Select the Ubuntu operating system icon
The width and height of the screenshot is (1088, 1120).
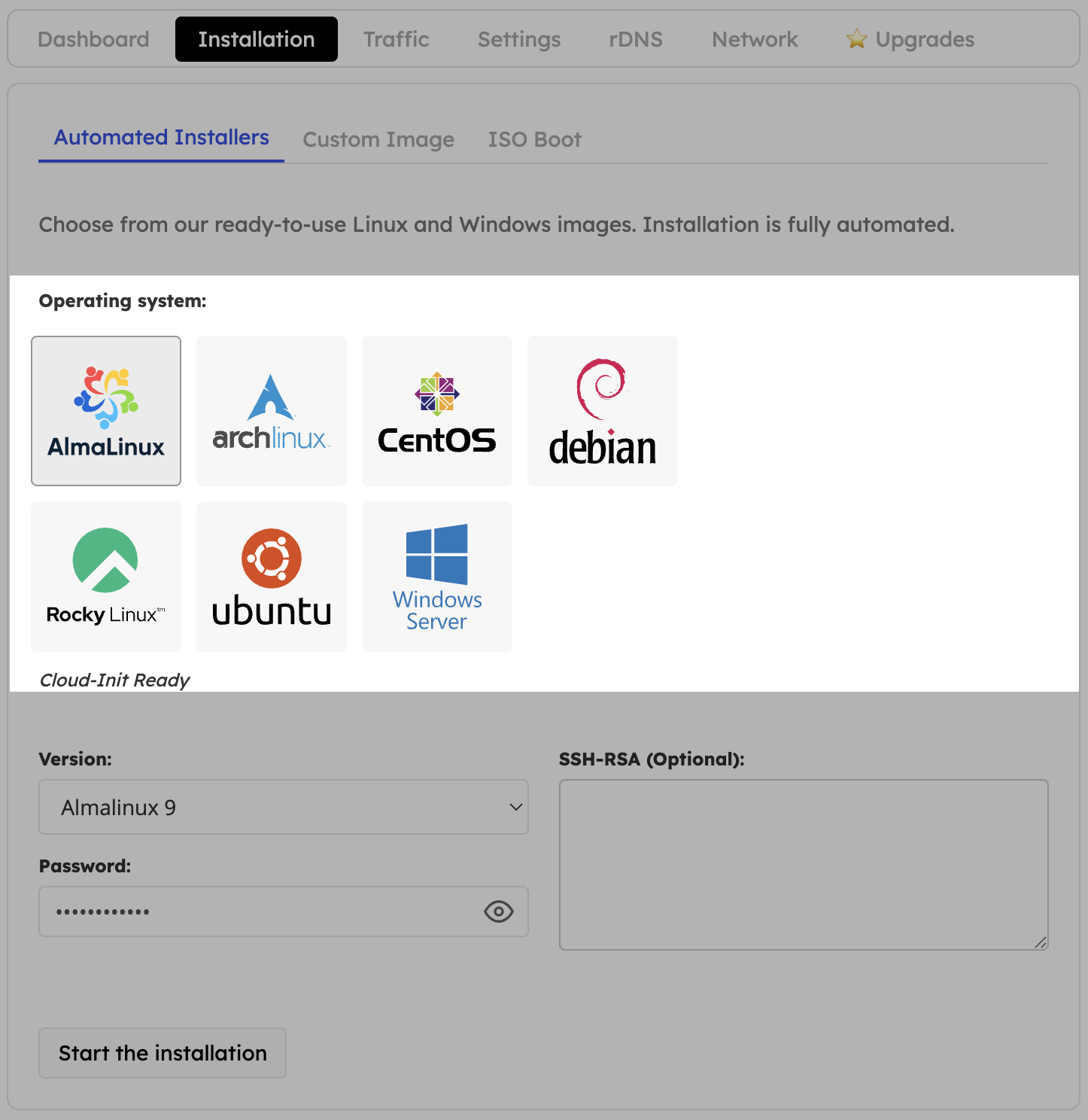[x=271, y=576]
